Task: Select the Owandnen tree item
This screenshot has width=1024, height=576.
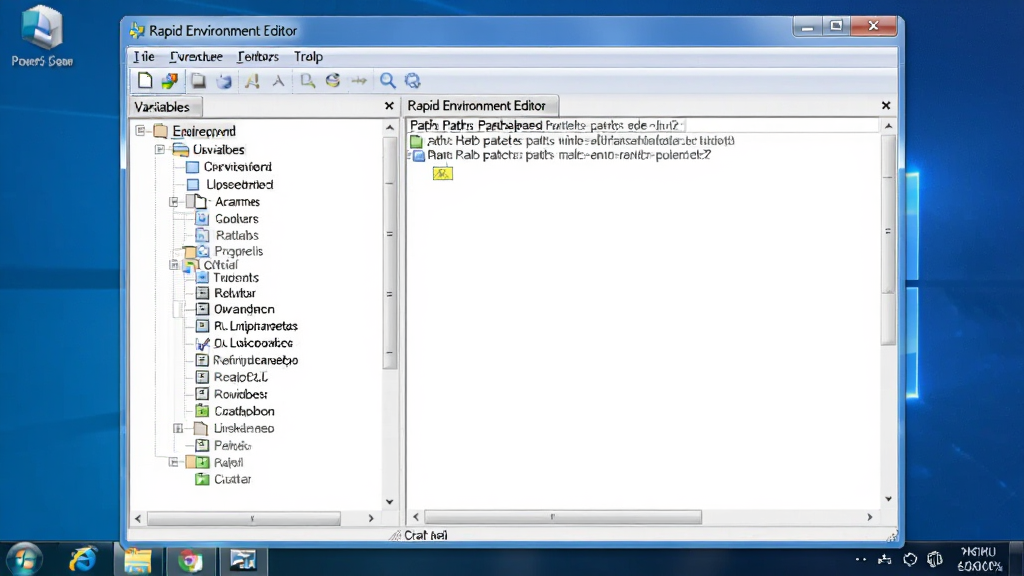Action: coord(244,310)
